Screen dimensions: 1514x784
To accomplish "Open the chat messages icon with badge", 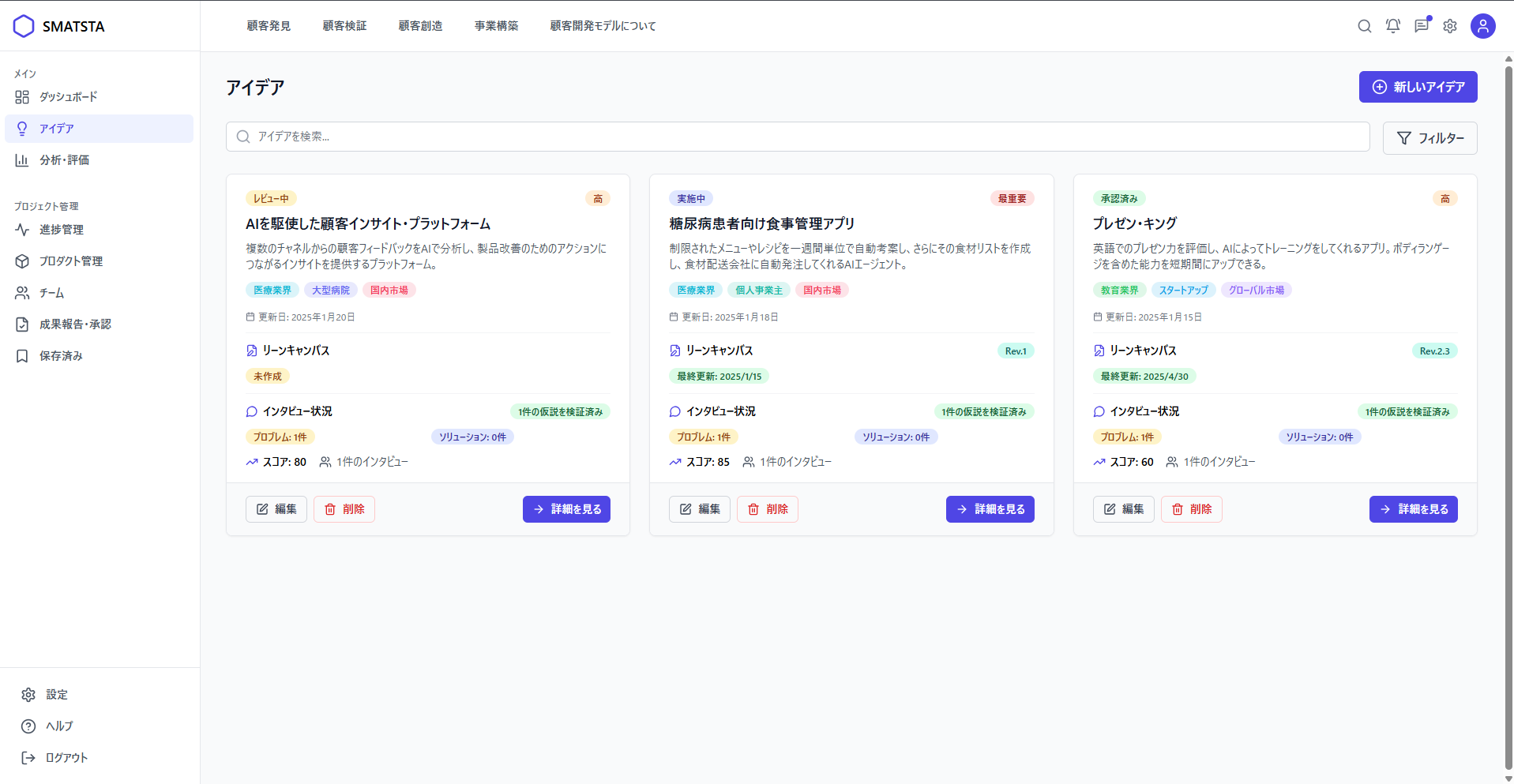I will click(x=1422, y=26).
